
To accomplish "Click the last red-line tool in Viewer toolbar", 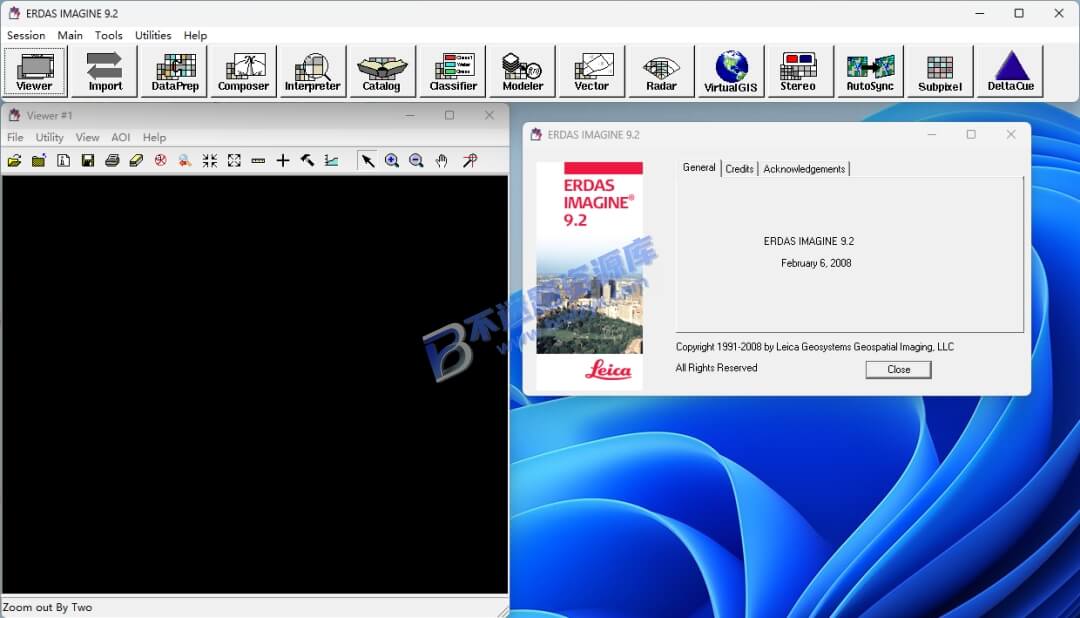I will tap(470, 161).
